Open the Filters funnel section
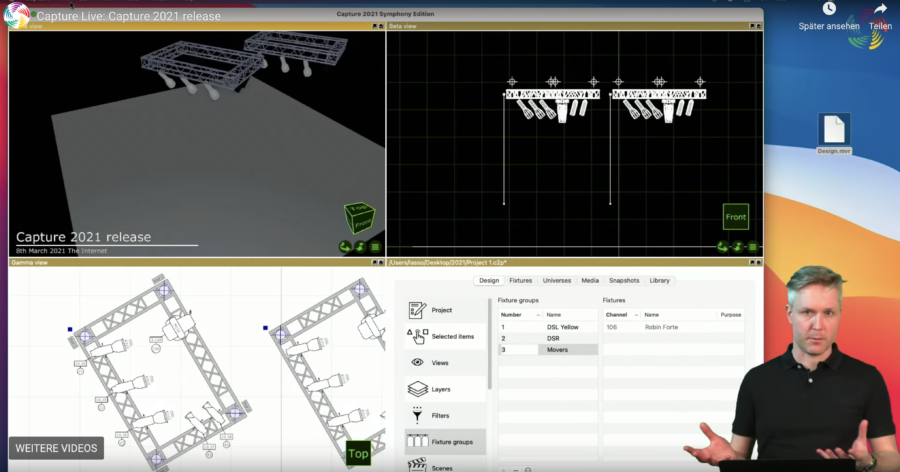 (x=445, y=416)
